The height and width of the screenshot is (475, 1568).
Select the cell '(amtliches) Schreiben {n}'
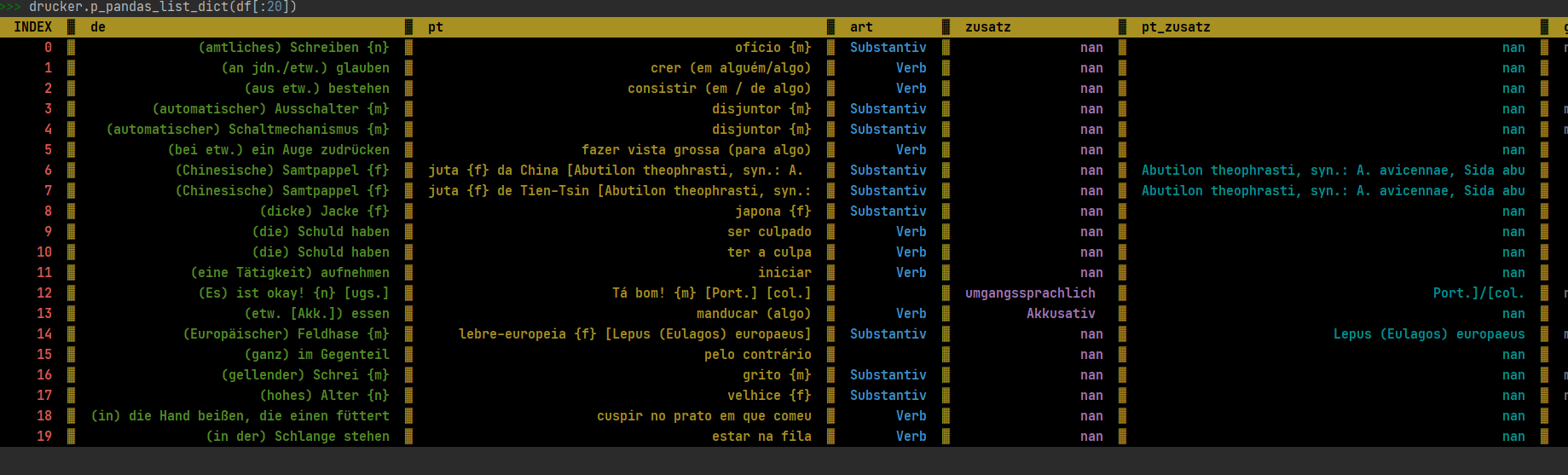coord(293,48)
